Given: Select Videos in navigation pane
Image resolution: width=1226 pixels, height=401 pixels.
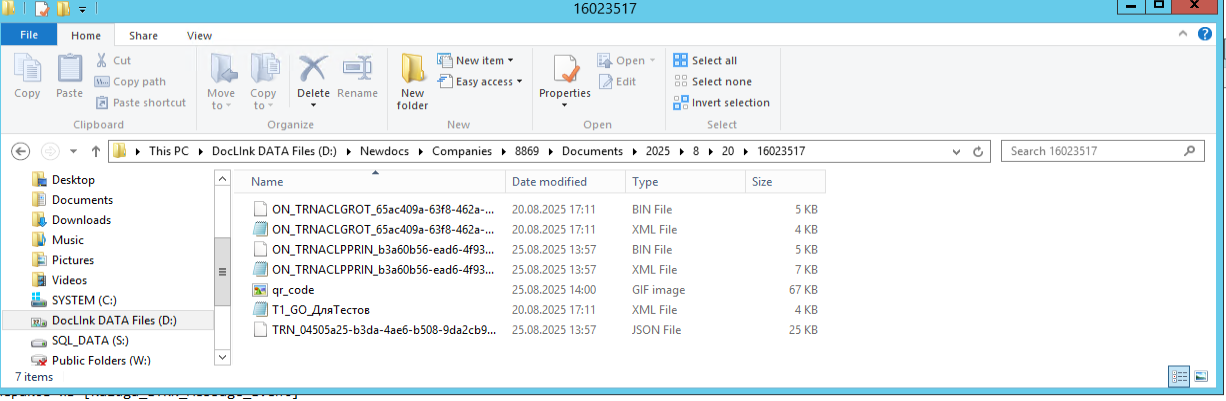Looking at the screenshot, I should (x=69, y=280).
